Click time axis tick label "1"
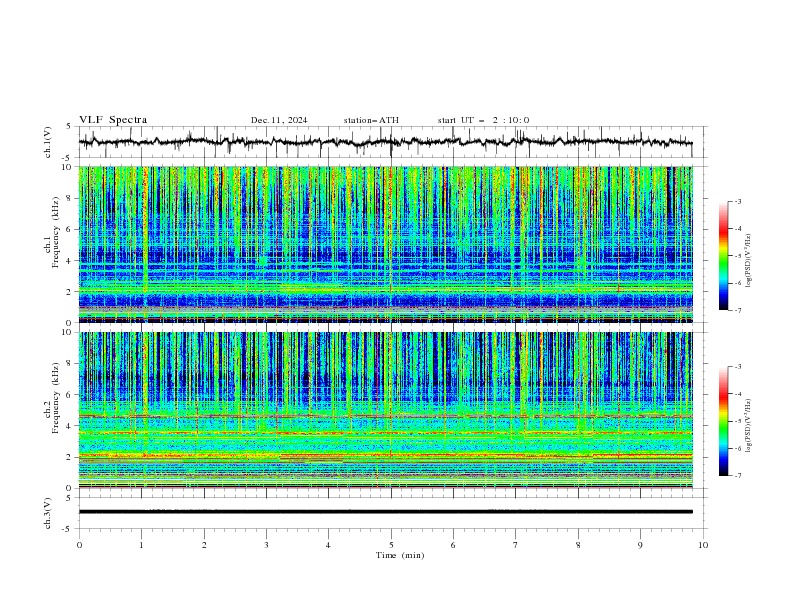 [x=141, y=545]
